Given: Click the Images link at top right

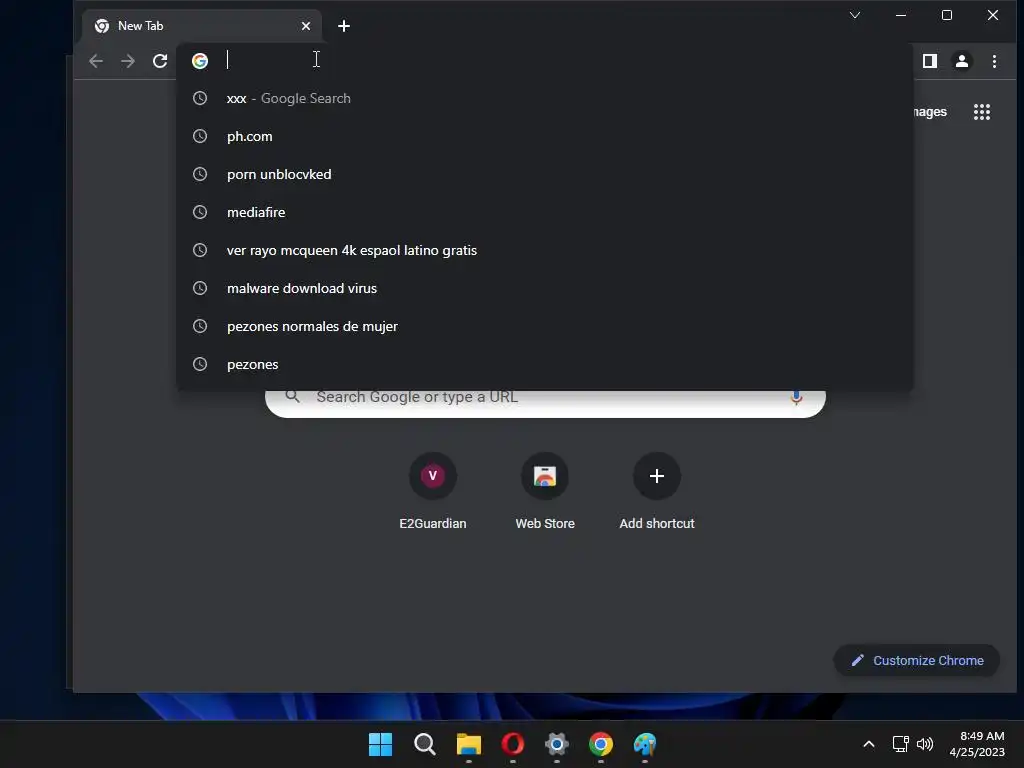Looking at the screenshot, I should coord(930,112).
